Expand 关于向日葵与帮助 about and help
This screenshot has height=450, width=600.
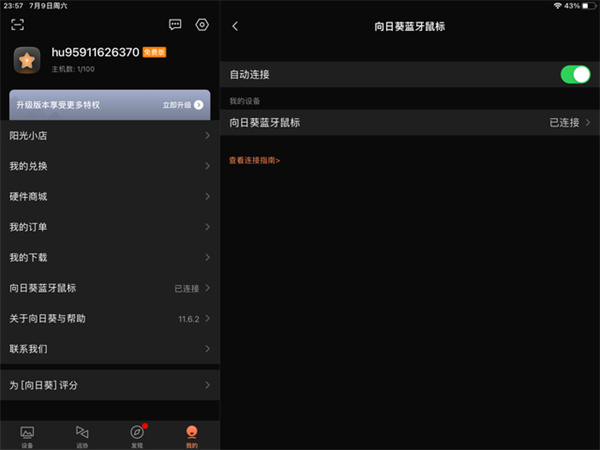(x=109, y=318)
